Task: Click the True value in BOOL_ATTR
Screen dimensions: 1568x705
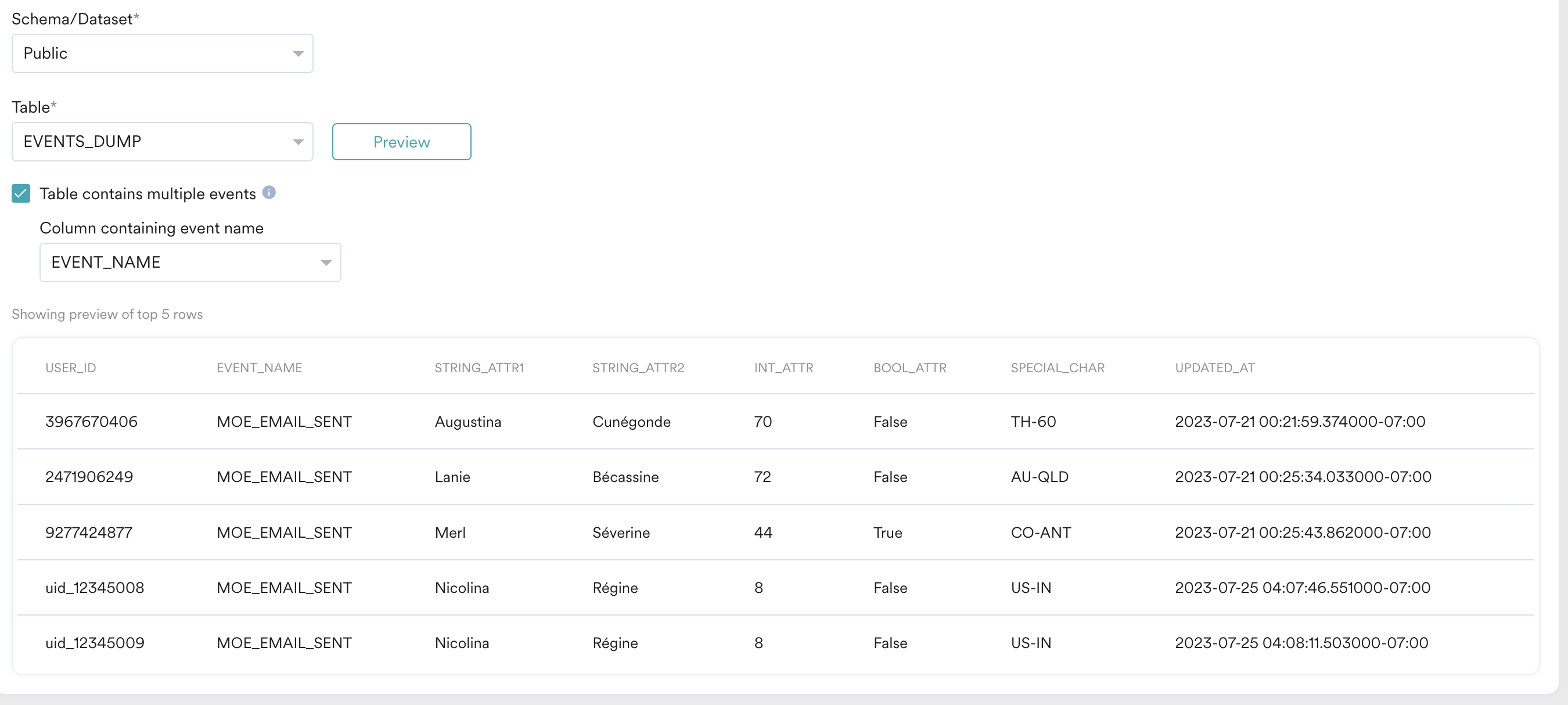Action: pyautogui.click(x=887, y=533)
